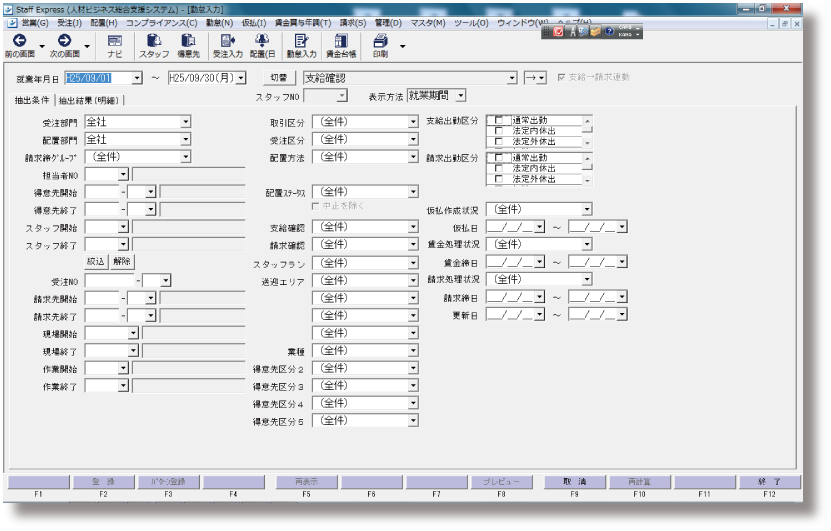Screen dimensions: 831x531
Task: Open the 勤怠(N) menu
Action: tap(219, 23)
